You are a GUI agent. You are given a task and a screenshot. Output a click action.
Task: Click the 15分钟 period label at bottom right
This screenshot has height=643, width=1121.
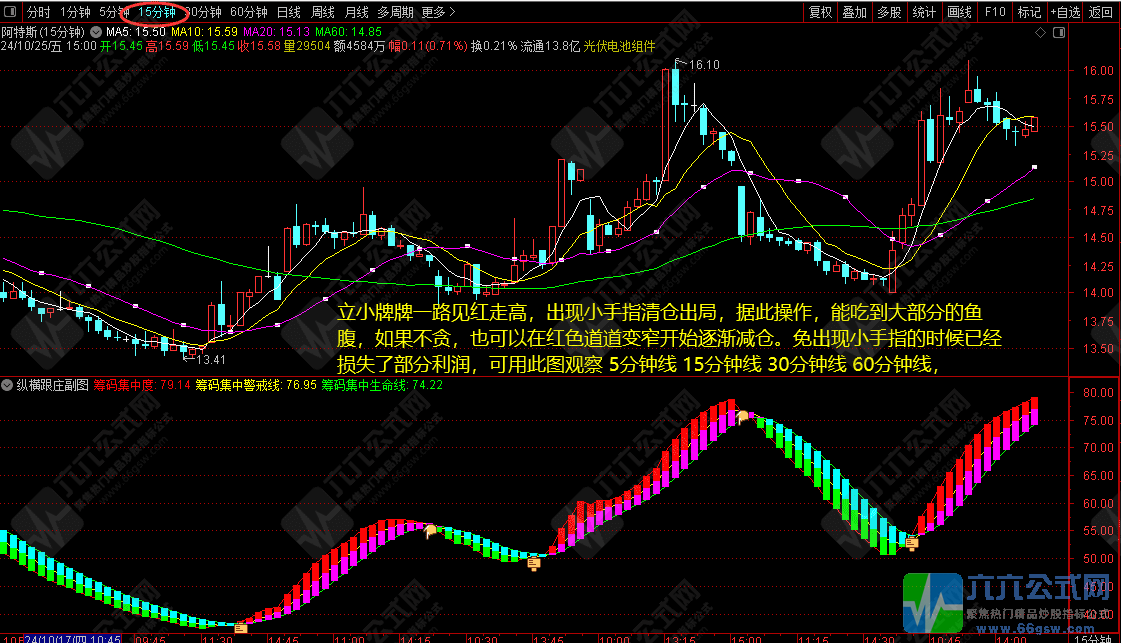tap(1092, 639)
